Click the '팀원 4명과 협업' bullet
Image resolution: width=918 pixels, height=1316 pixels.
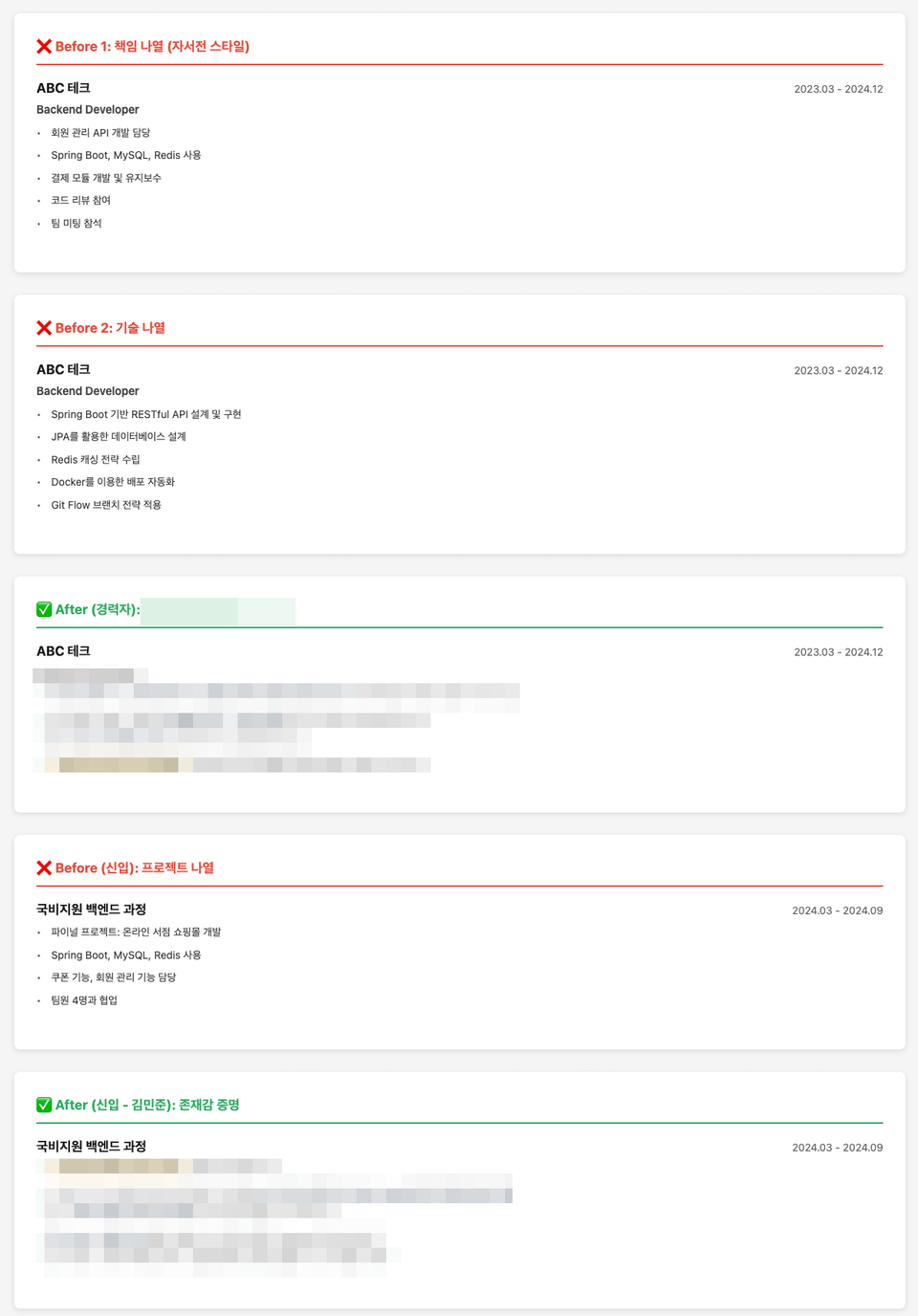[84, 1000]
